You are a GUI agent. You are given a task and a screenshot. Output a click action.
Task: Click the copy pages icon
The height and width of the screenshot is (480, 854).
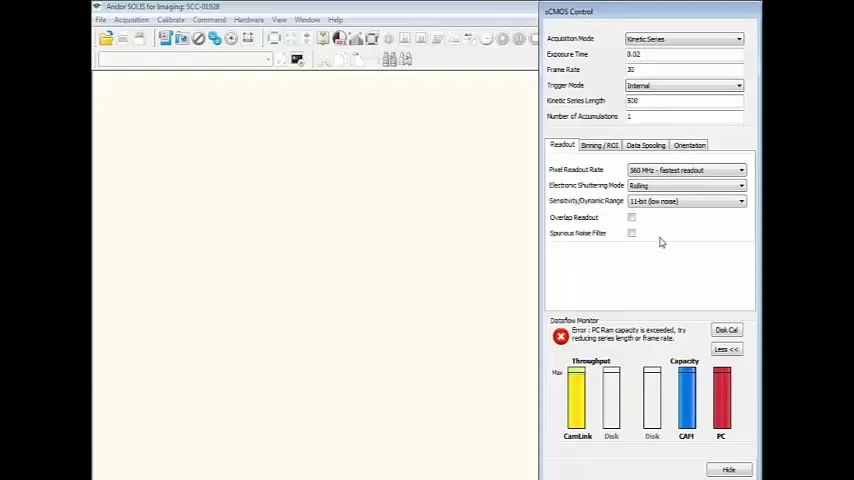[340, 59]
